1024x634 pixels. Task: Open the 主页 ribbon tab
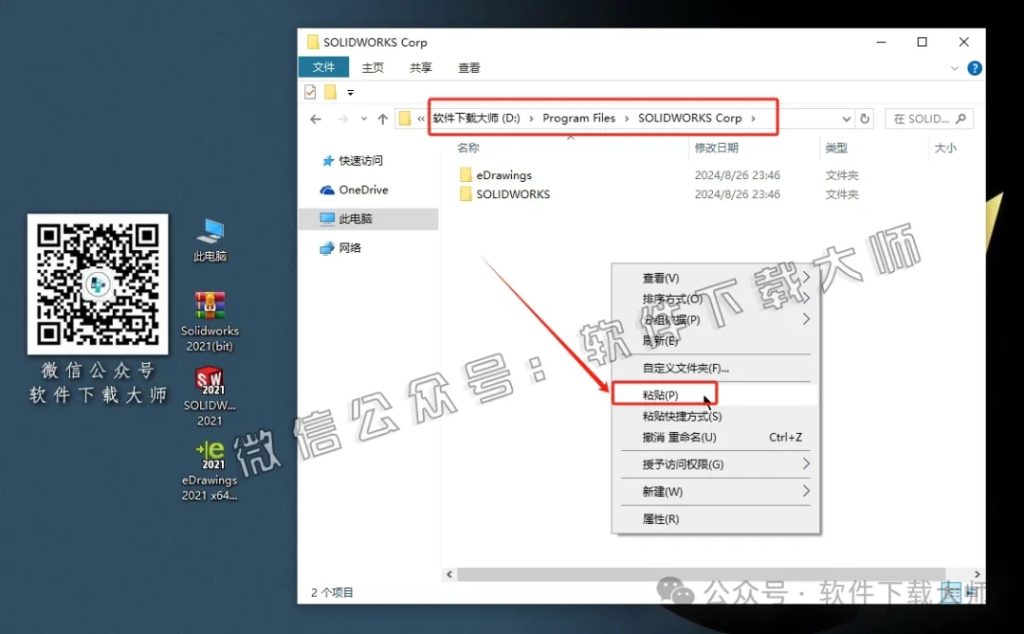[x=372, y=67]
